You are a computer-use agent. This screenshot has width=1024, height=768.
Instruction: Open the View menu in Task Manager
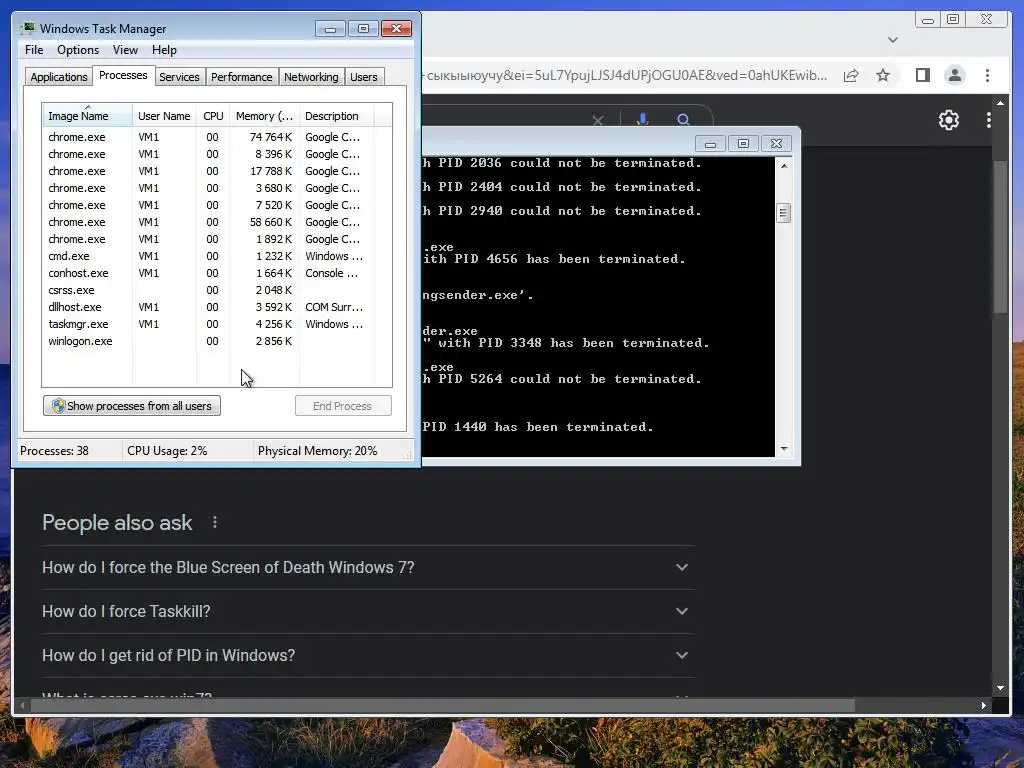click(125, 50)
